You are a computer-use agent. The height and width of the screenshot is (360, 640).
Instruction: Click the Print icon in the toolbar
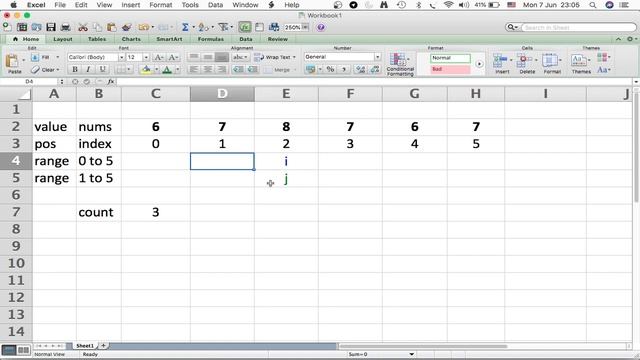click(65, 27)
